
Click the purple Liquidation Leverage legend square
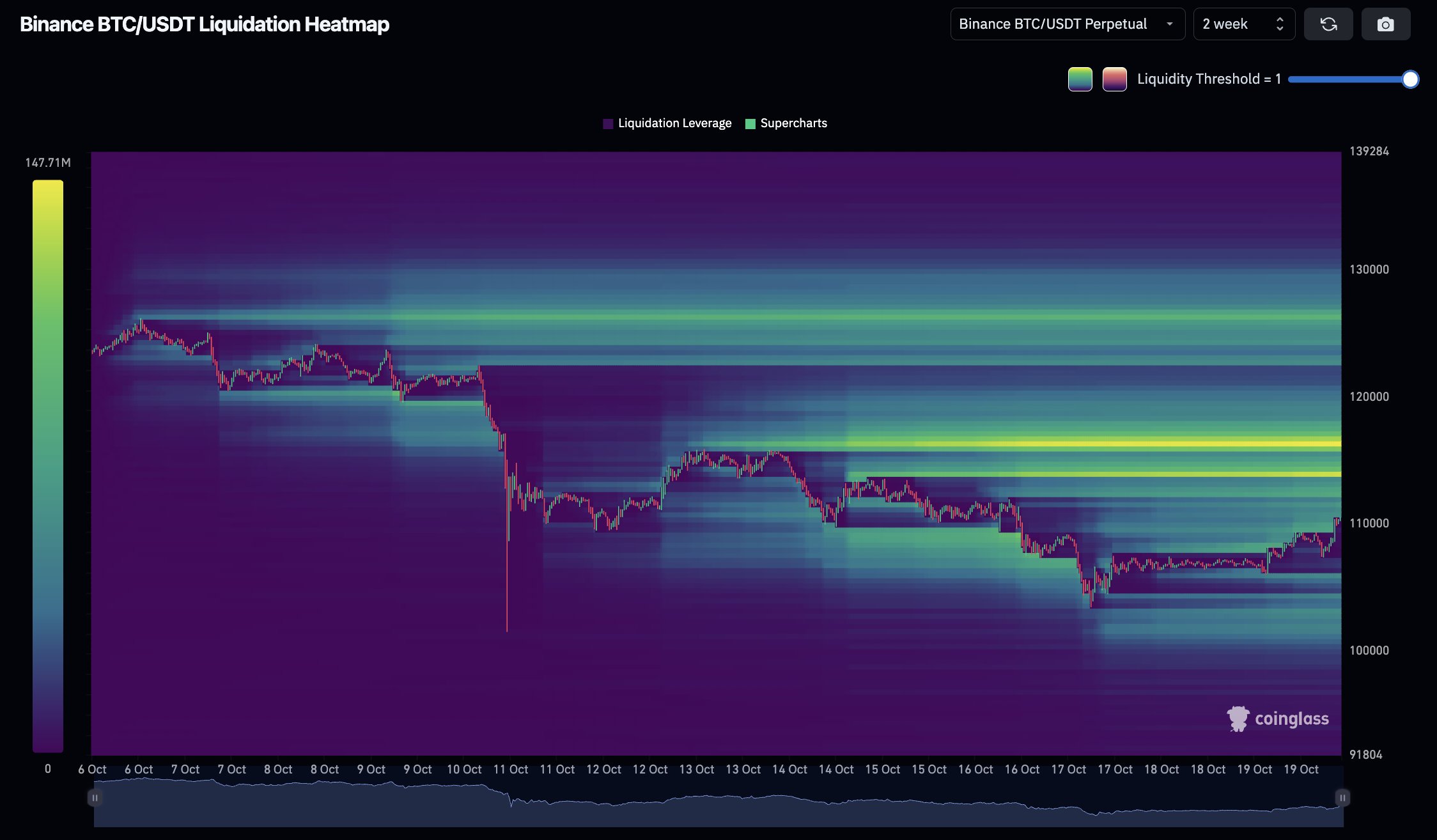pyautogui.click(x=608, y=123)
